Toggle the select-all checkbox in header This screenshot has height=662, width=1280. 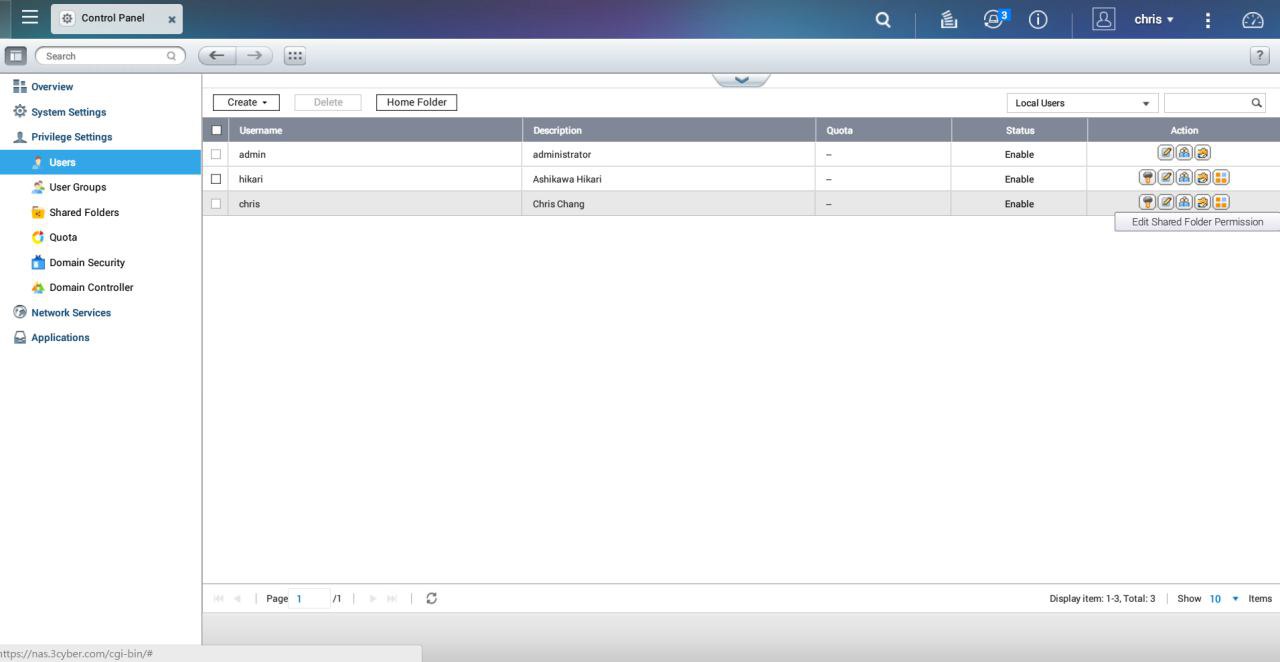pos(216,130)
